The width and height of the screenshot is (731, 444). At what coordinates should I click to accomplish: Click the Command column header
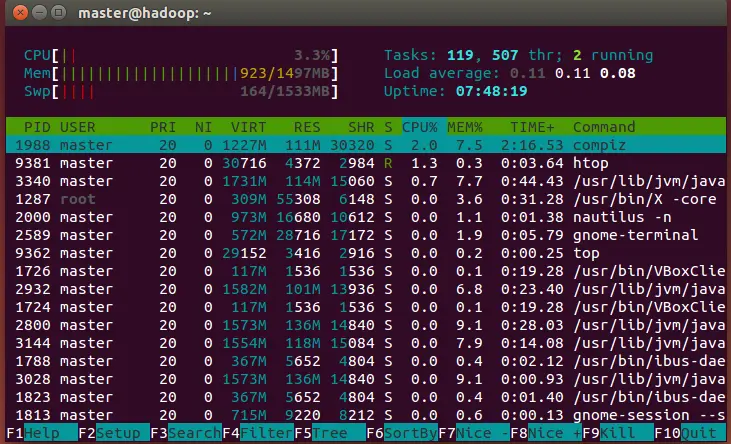(605, 127)
